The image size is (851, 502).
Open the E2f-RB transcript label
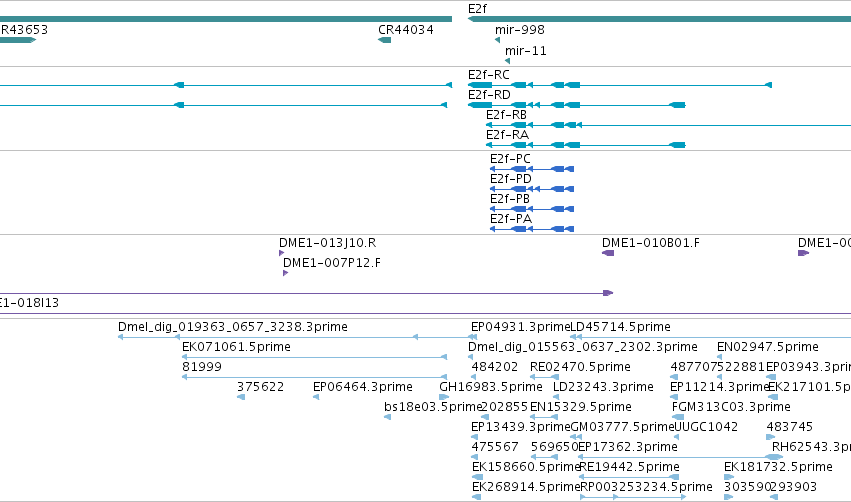(x=506, y=115)
